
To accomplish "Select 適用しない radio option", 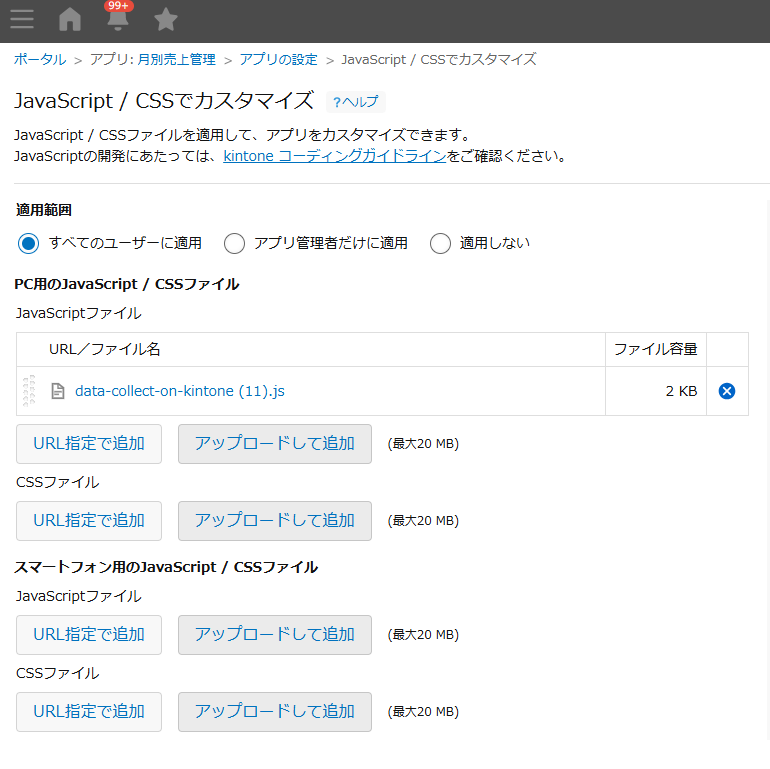I will 440,243.
